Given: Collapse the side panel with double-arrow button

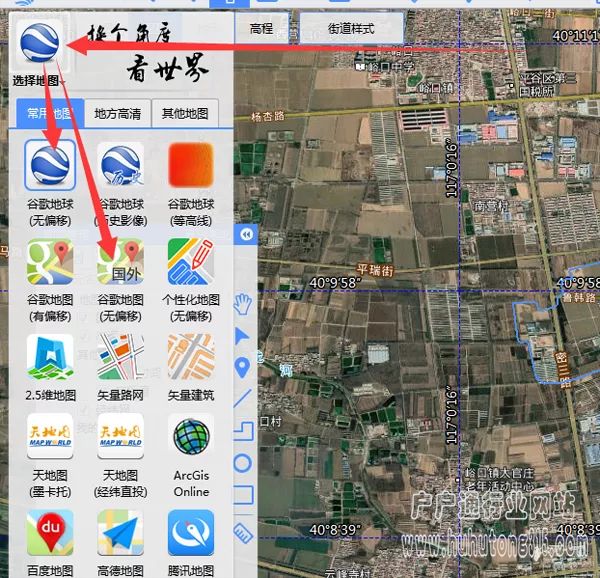Looking at the screenshot, I should point(246,234).
